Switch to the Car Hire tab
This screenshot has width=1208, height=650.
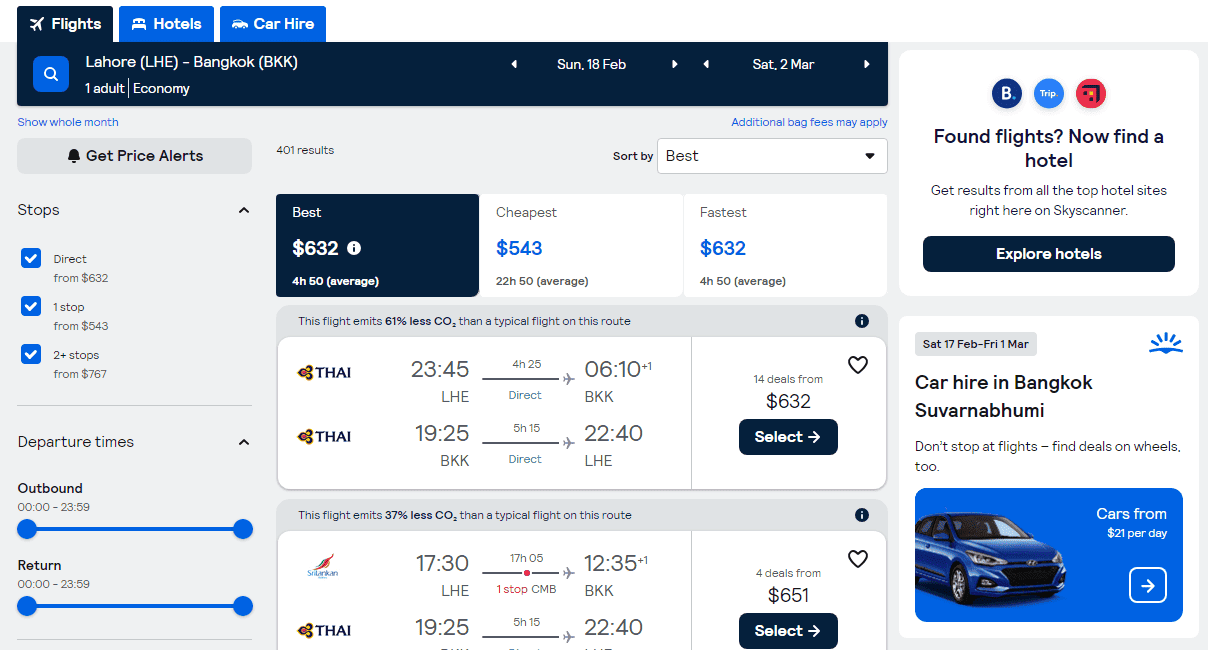coord(273,24)
